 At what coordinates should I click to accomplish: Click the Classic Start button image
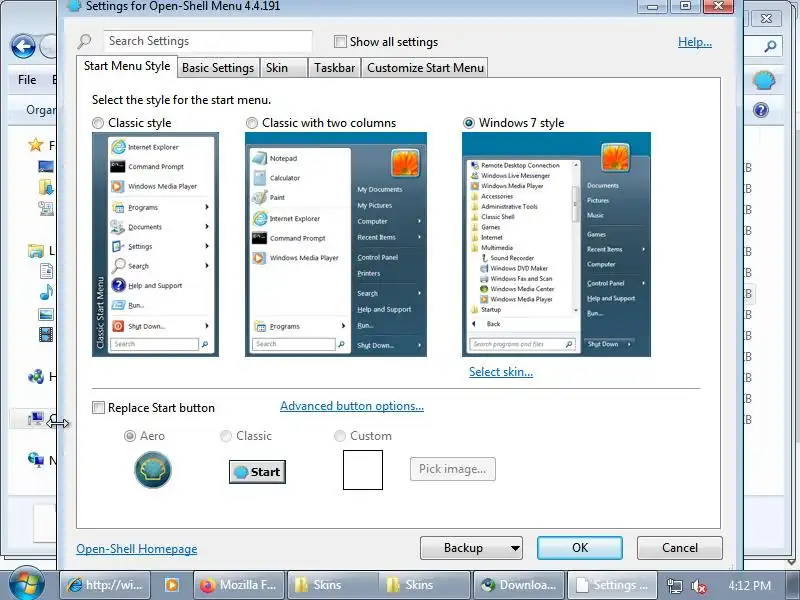click(257, 472)
